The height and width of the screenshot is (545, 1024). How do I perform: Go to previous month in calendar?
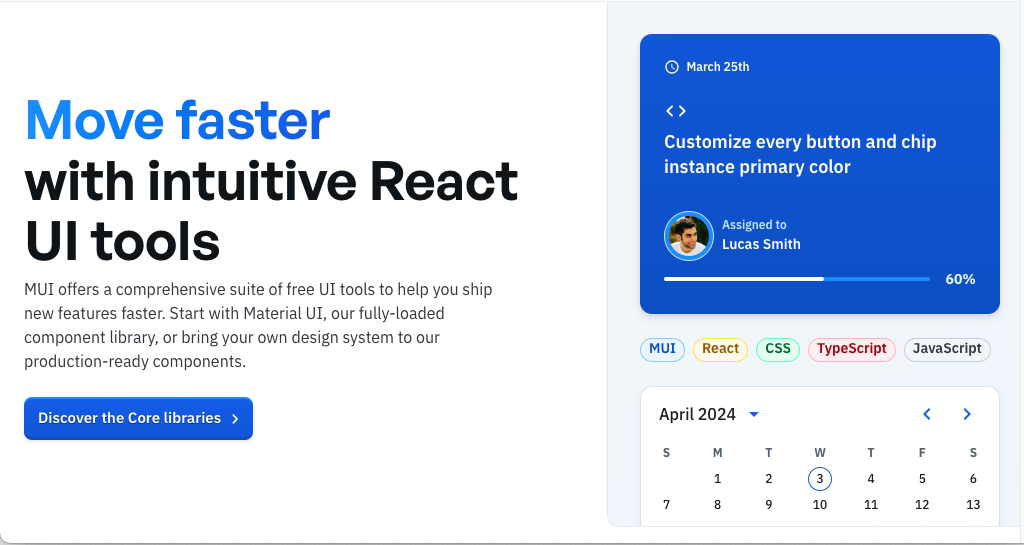[x=927, y=414]
